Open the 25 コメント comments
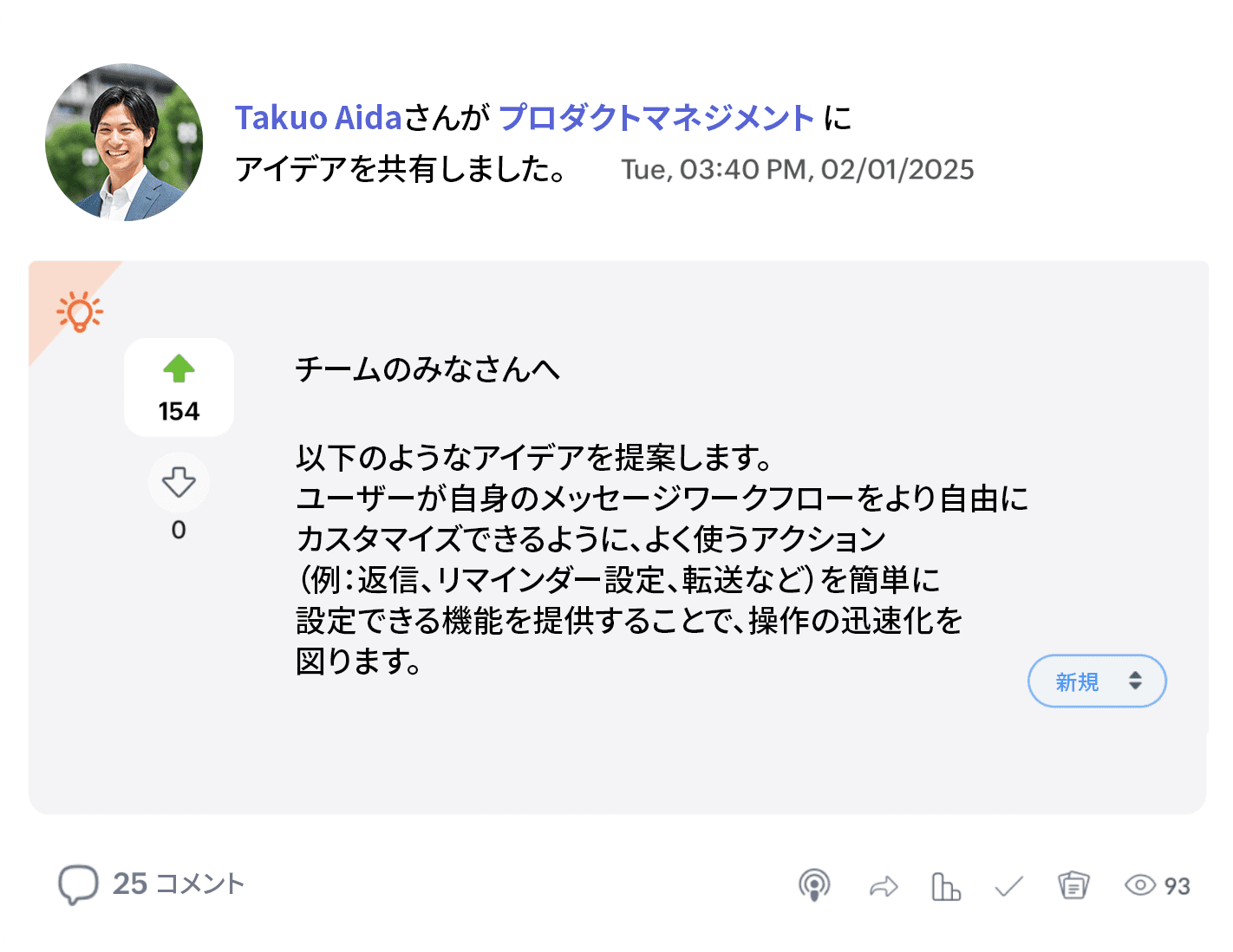 tap(179, 884)
